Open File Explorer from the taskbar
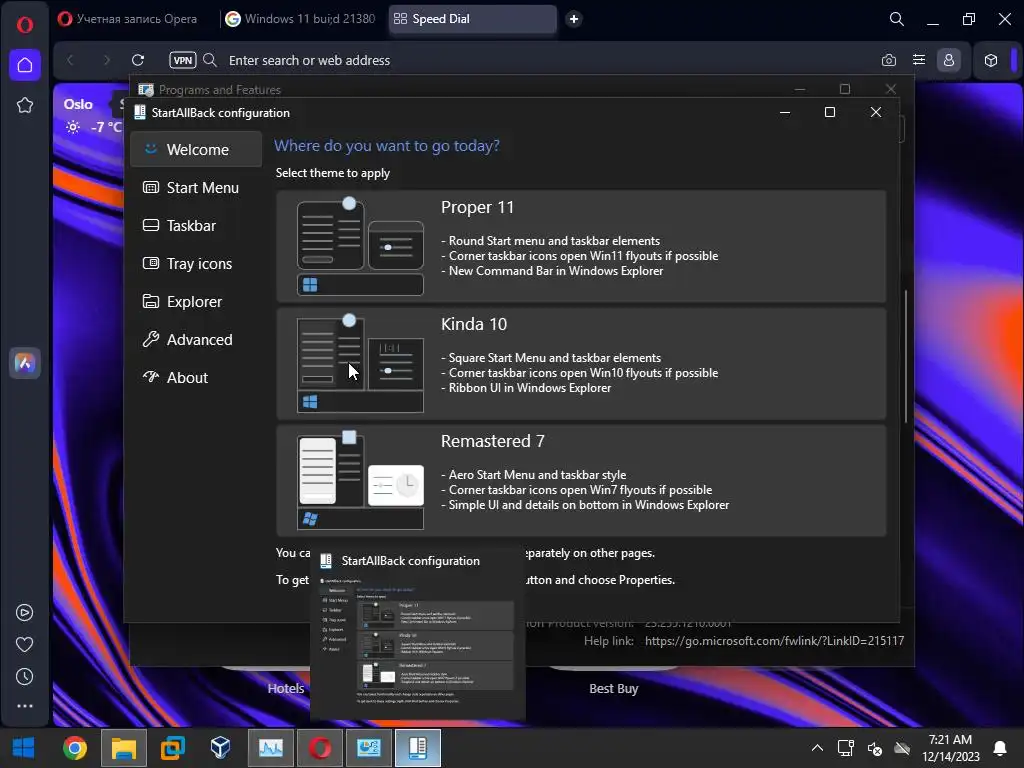This screenshot has height=768, width=1024. tap(123, 748)
